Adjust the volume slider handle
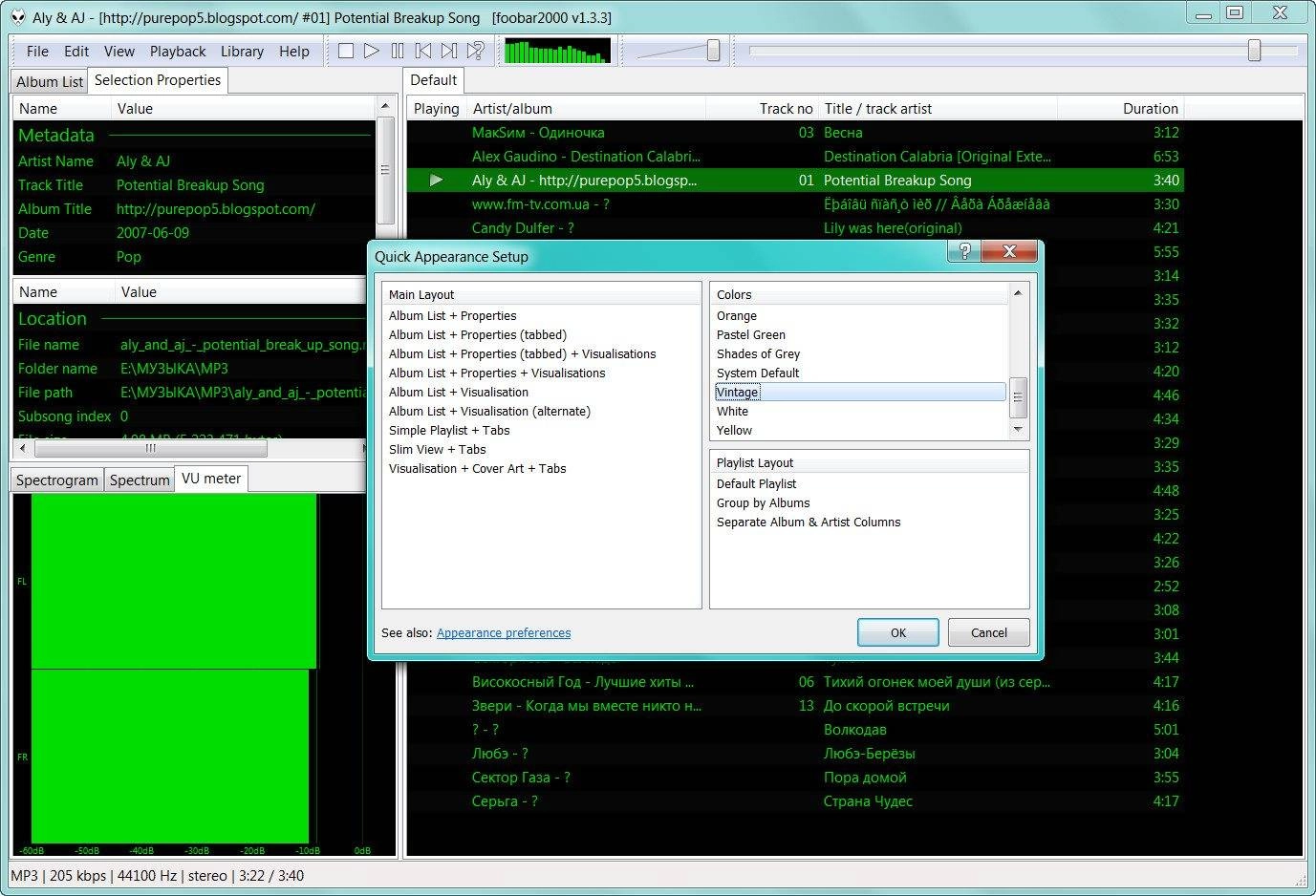The height and width of the screenshot is (896, 1316). (713, 51)
